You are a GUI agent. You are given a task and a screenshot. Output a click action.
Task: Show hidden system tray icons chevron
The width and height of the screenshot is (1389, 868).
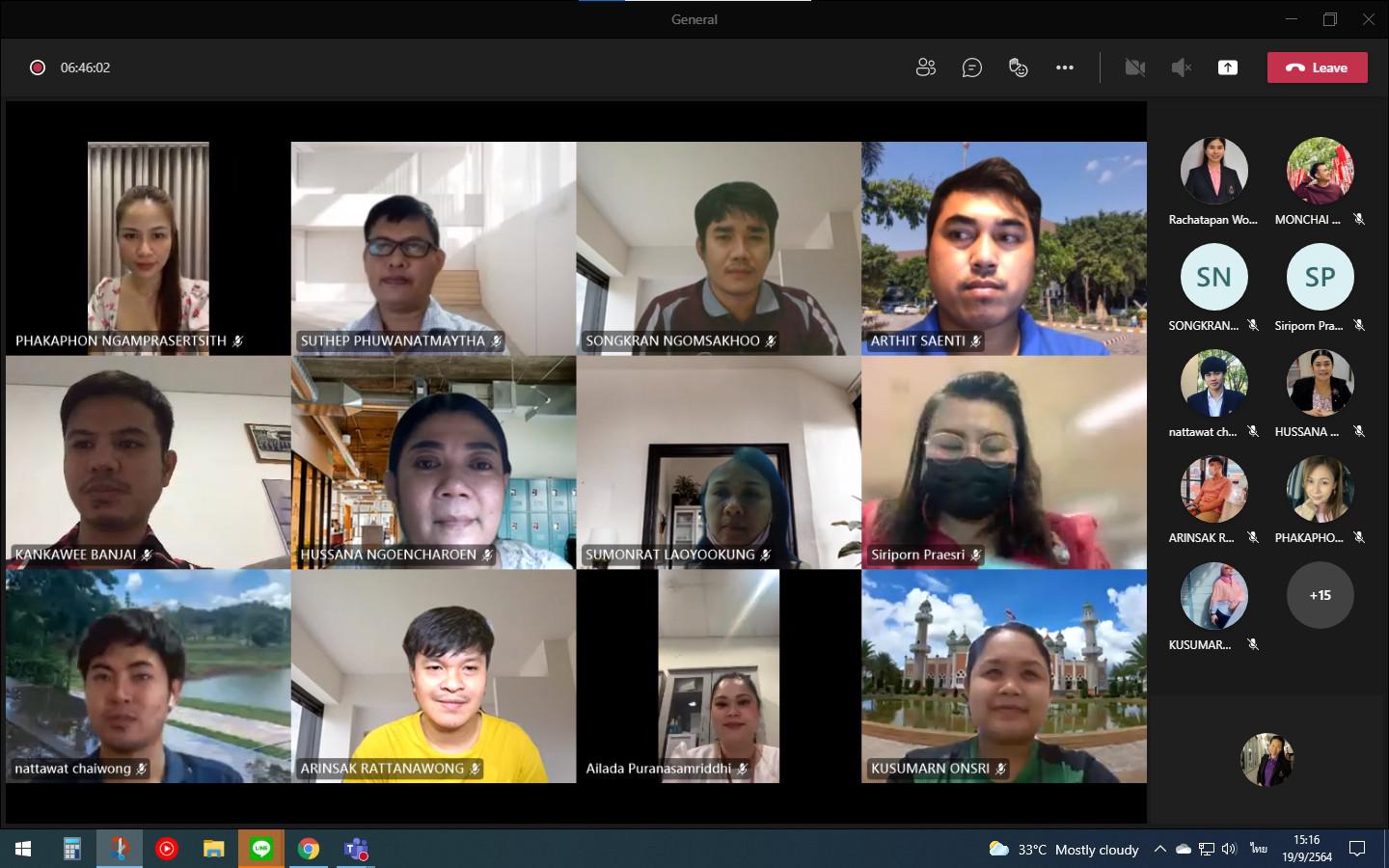coord(1160,849)
